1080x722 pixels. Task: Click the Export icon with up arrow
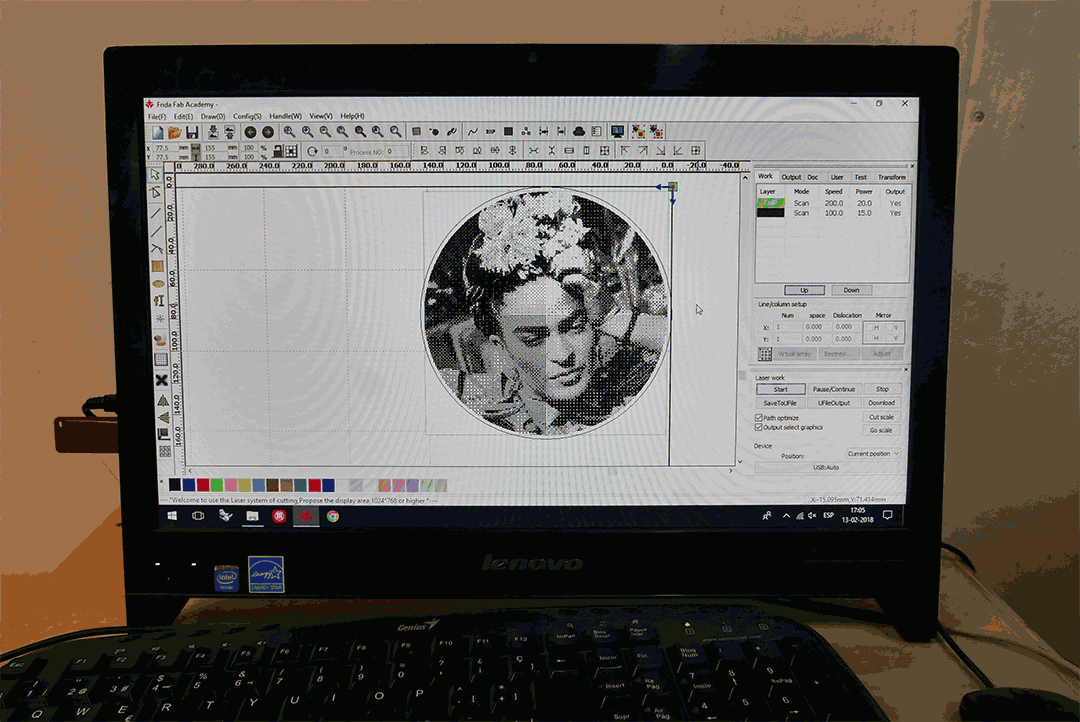229,132
